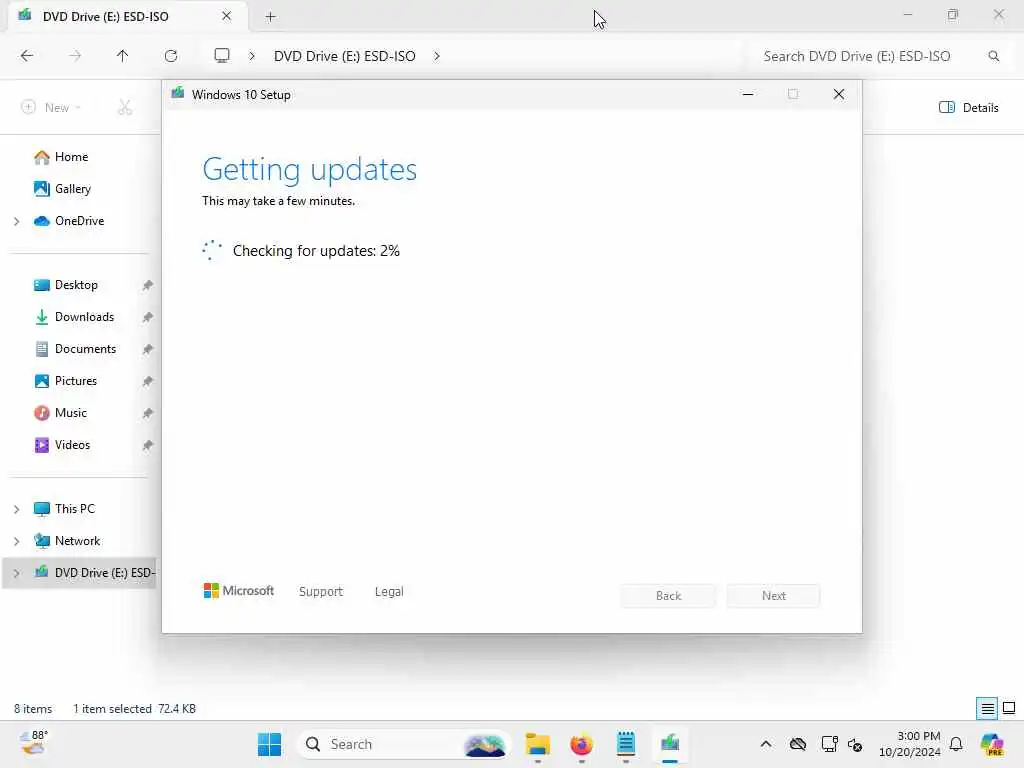The image size is (1024, 768).
Task: Switch to large thumbnails view
Action: tap(1009, 708)
